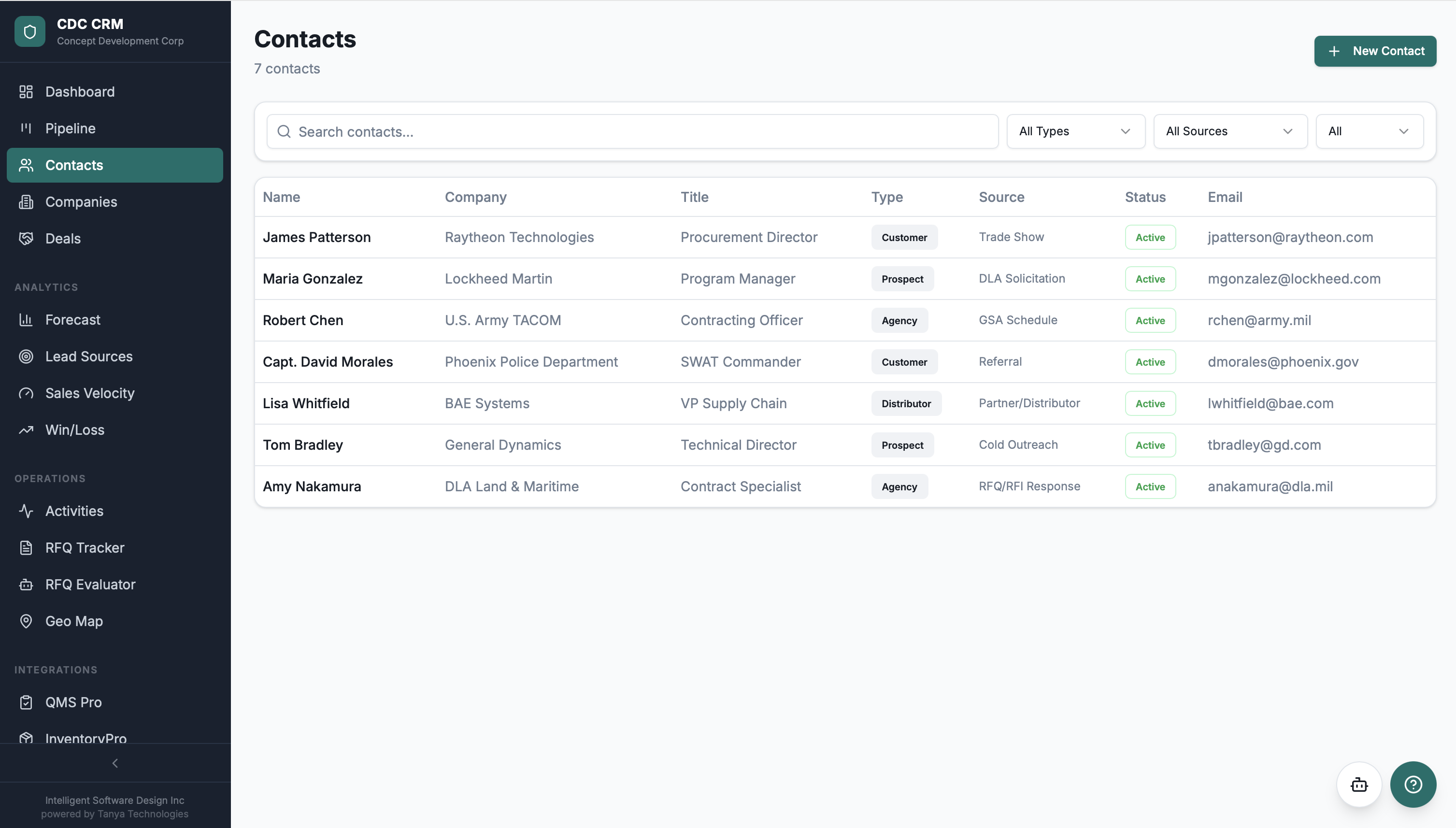Open the help question mark button

click(x=1413, y=785)
